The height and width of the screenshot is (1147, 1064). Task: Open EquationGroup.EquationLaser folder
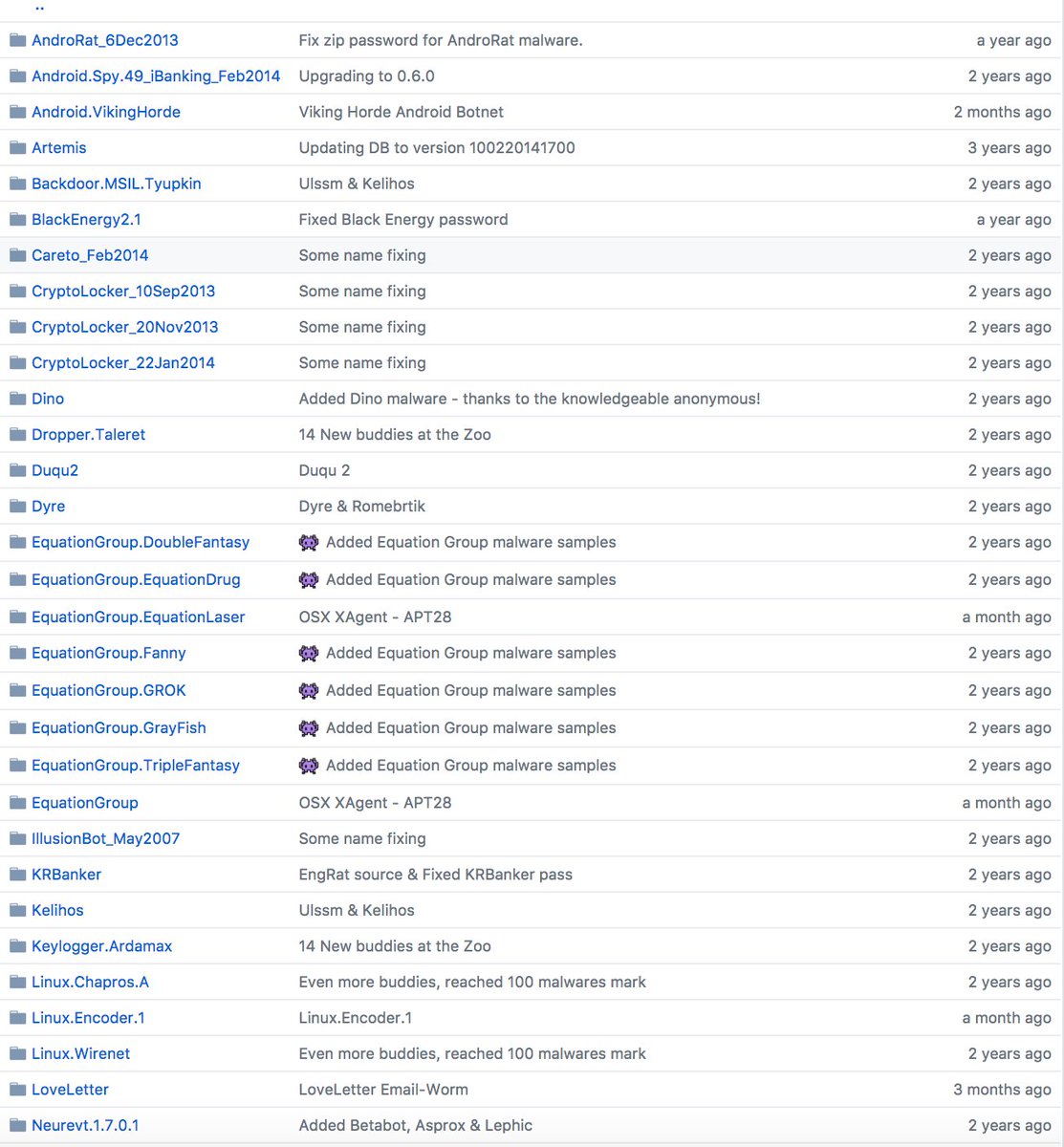[139, 617]
